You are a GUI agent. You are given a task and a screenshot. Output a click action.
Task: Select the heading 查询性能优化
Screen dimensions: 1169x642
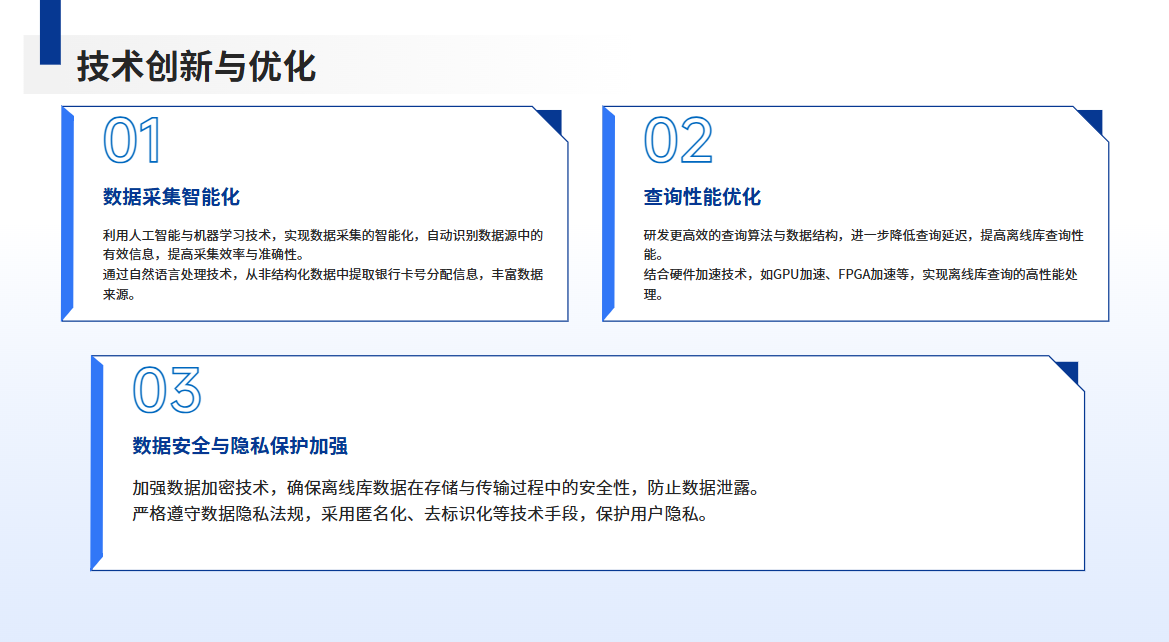click(702, 197)
